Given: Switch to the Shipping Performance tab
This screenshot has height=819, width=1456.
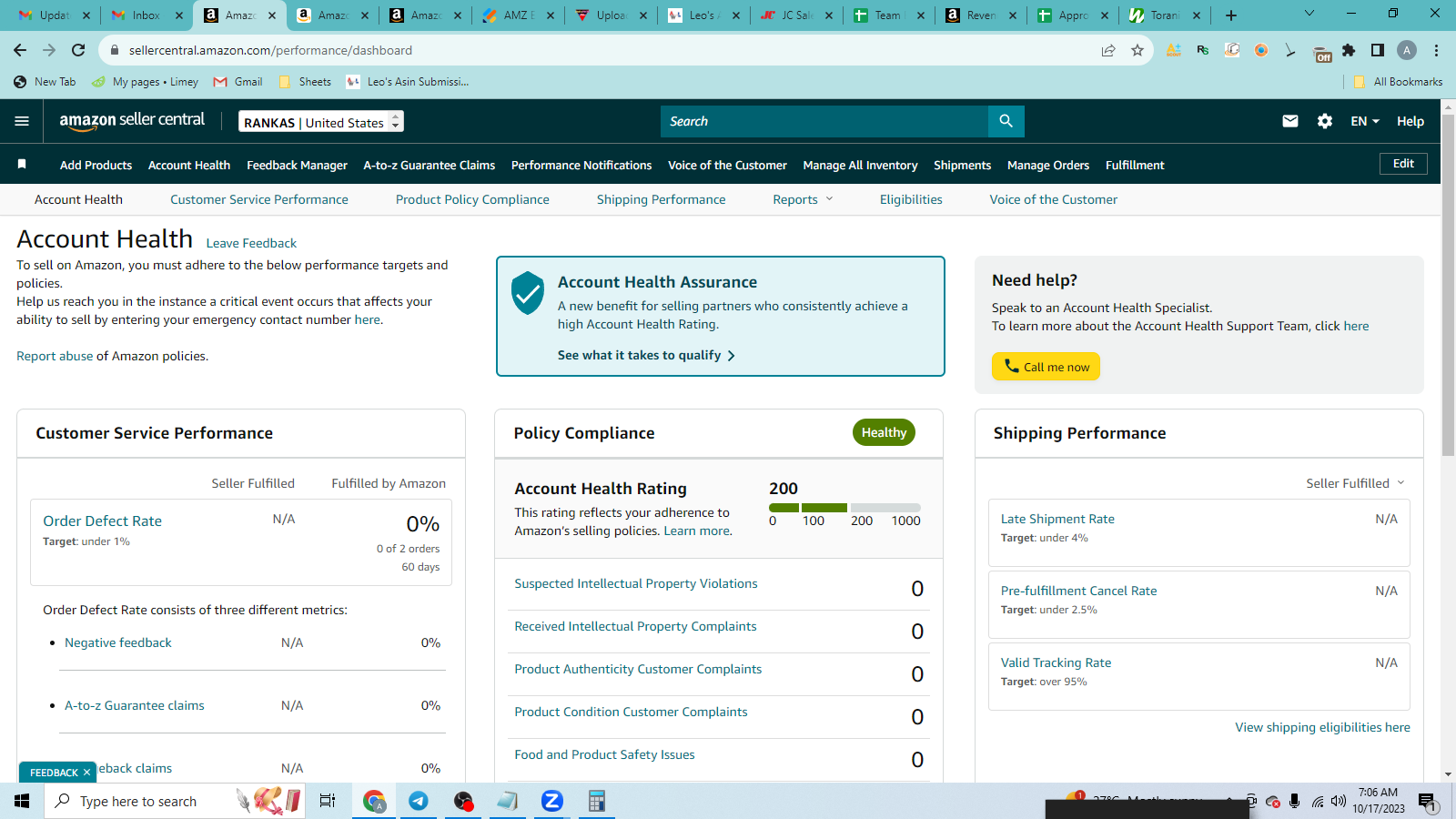Looking at the screenshot, I should pyautogui.click(x=662, y=199).
